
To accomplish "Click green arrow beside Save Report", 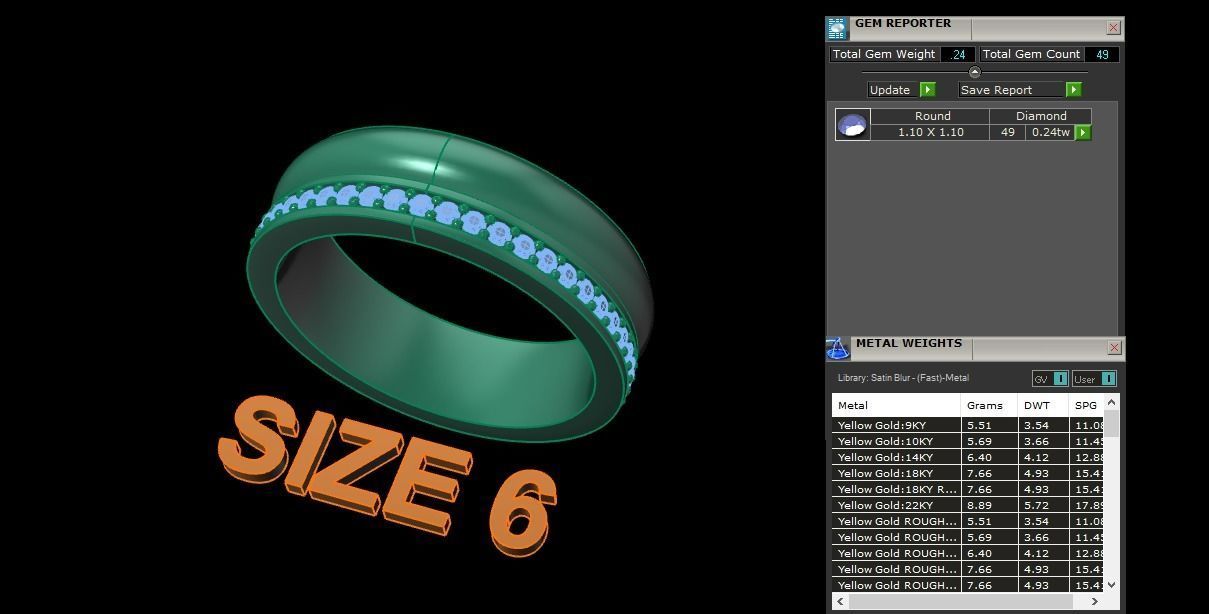I will 1073,90.
